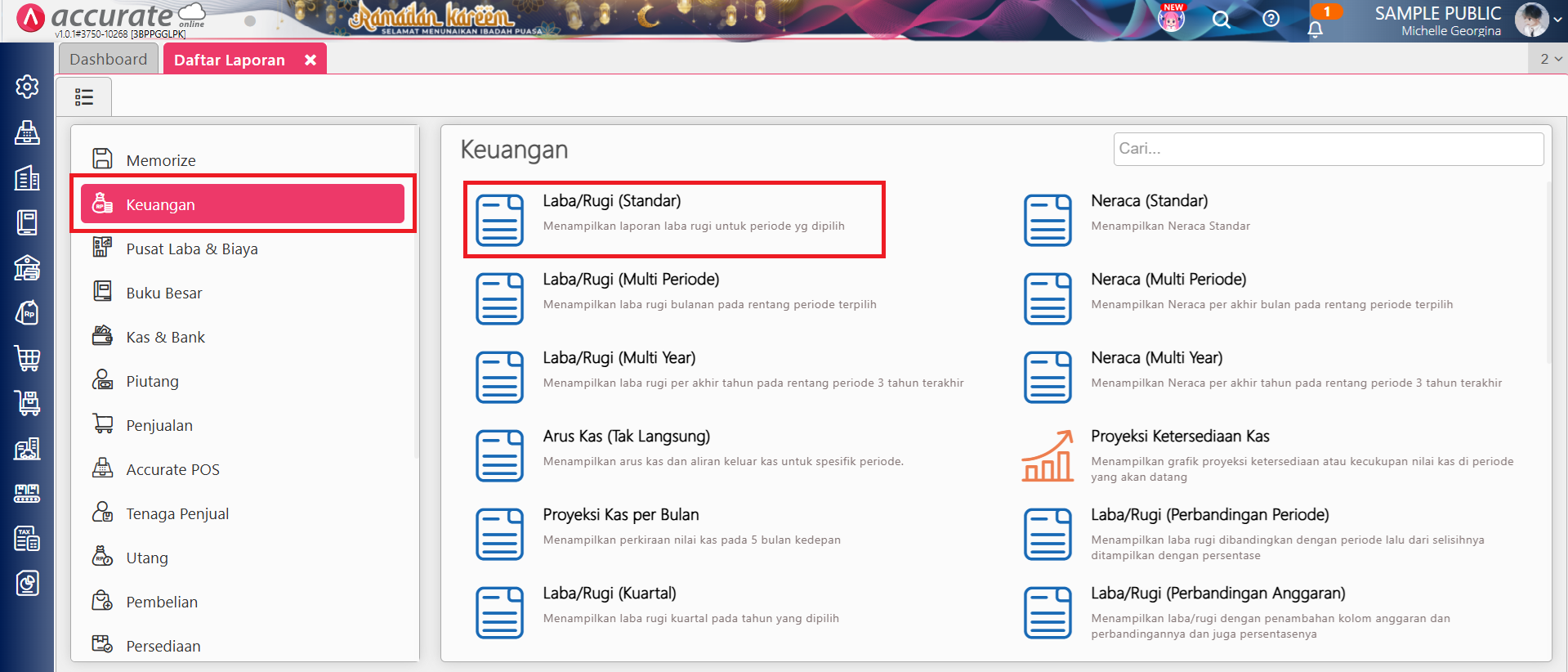Click the settings gear icon in left sidebar

pyautogui.click(x=27, y=87)
